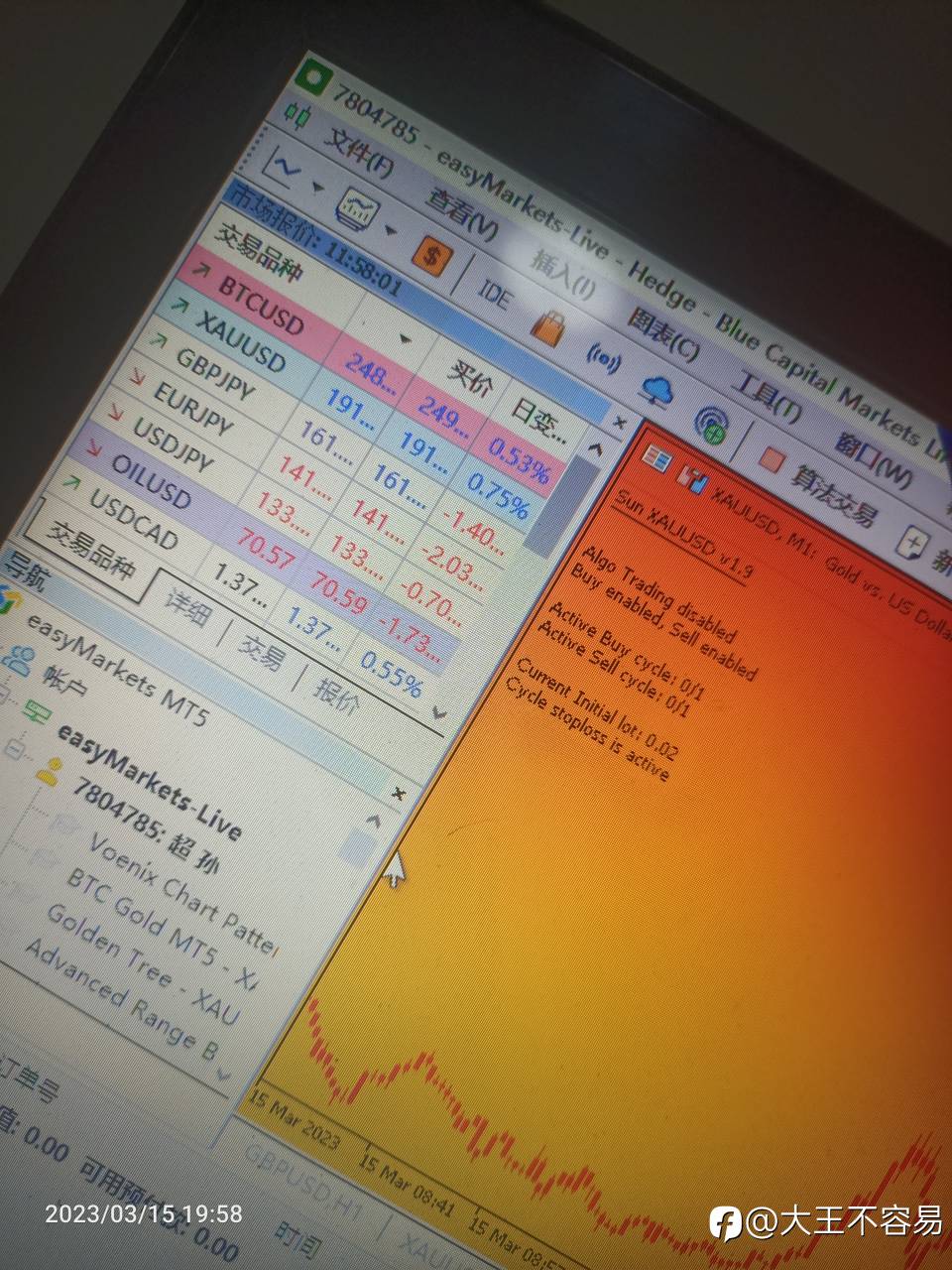The width and height of the screenshot is (952, 1270).
Task: Click the signals broadcast toolbar icon
Action: point(603,357)
